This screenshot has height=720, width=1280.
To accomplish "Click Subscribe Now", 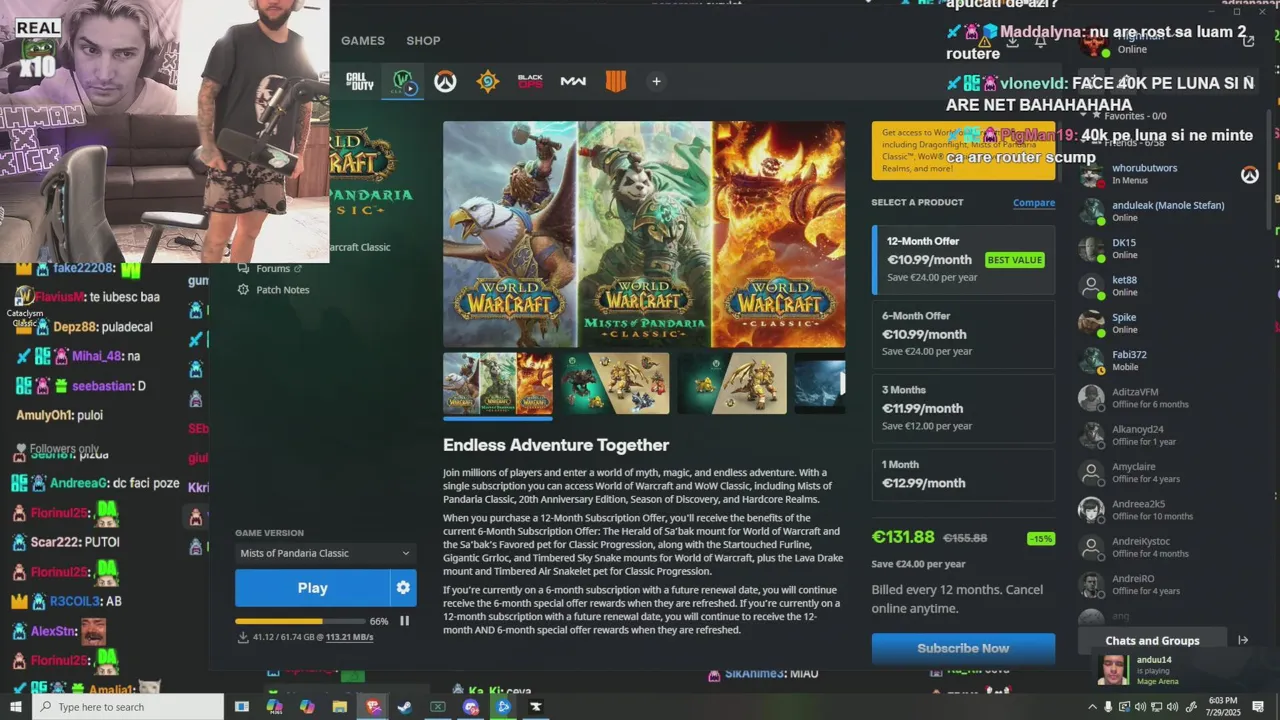I will pos(963,648).
